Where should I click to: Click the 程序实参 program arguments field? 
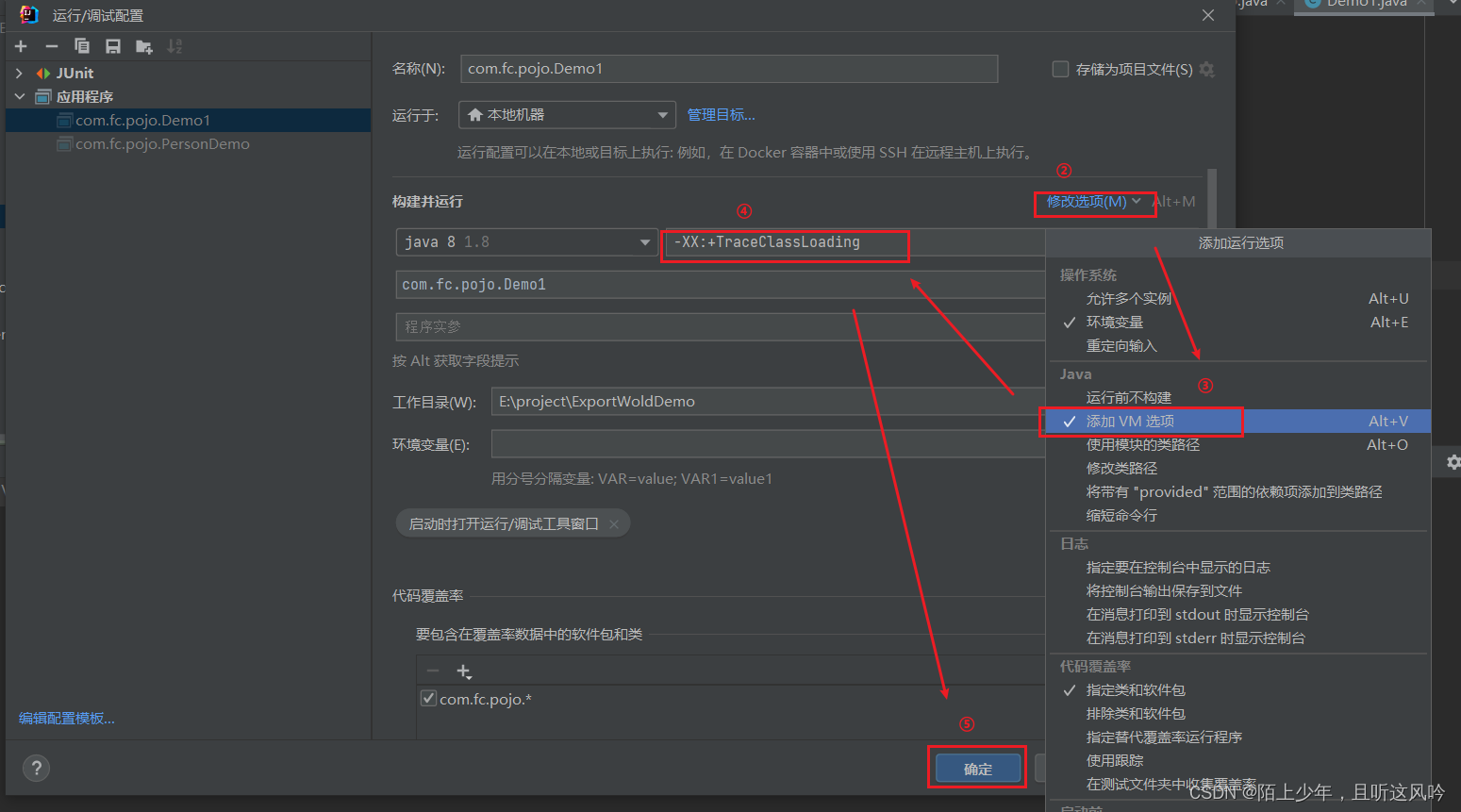(x=721, y=327)
